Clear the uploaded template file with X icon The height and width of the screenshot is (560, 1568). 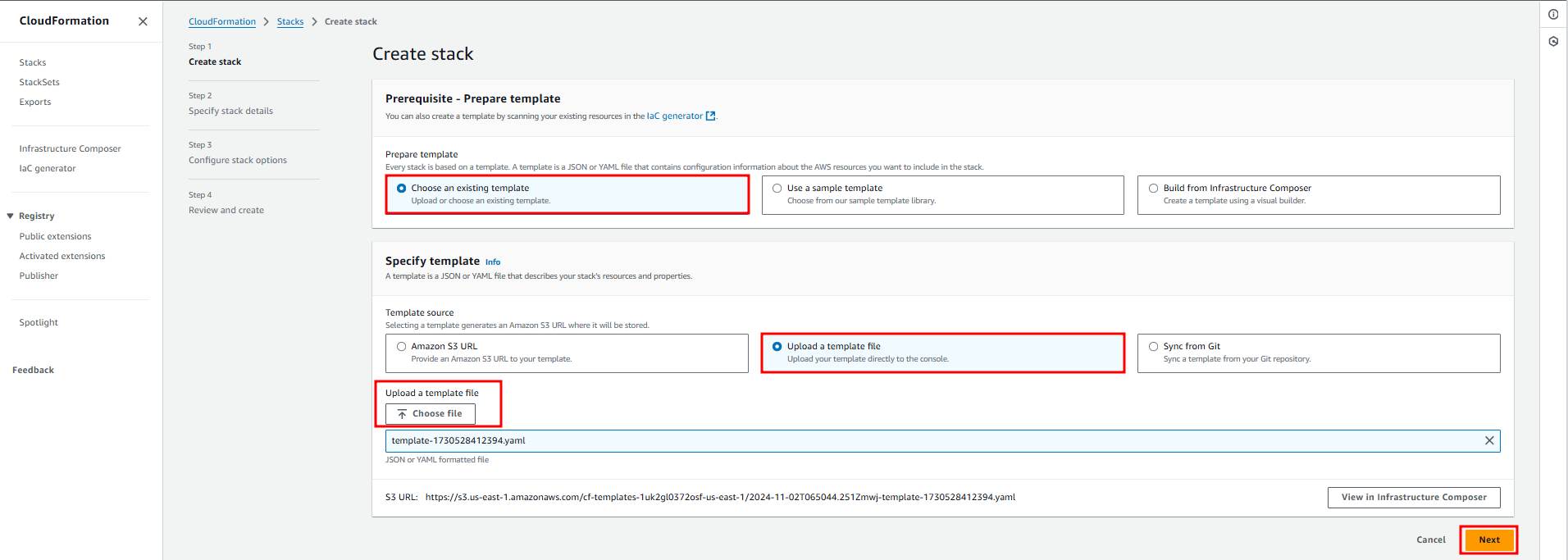click(1489, 441)
